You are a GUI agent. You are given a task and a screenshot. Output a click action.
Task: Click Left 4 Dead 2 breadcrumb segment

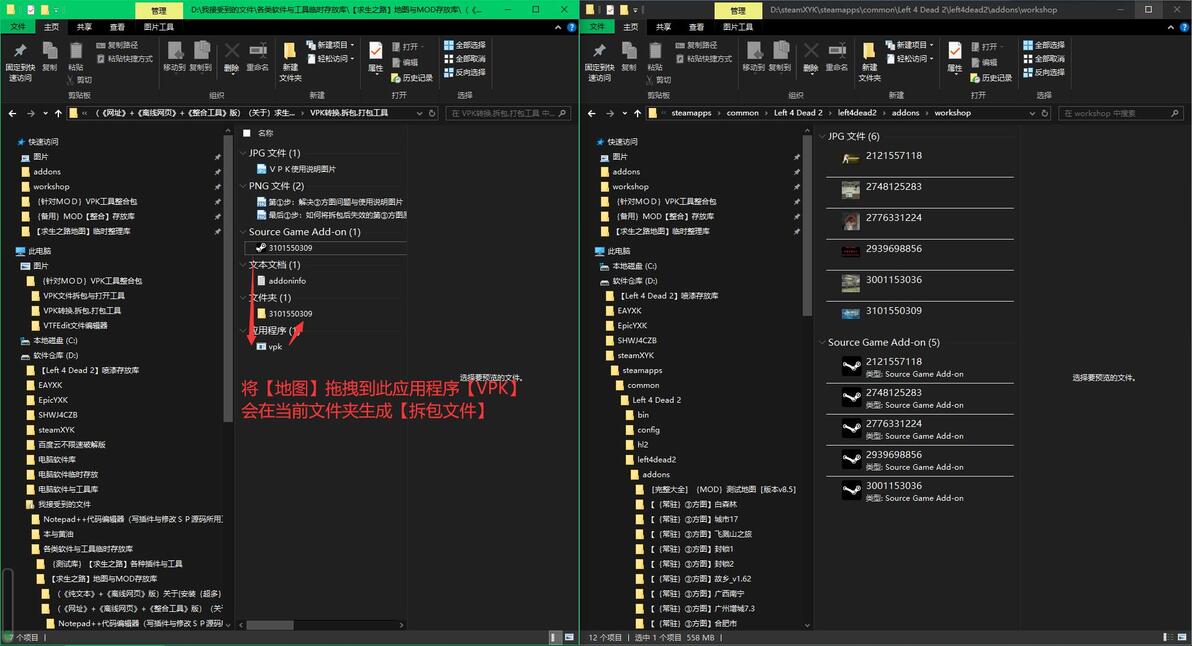(799, 113)
